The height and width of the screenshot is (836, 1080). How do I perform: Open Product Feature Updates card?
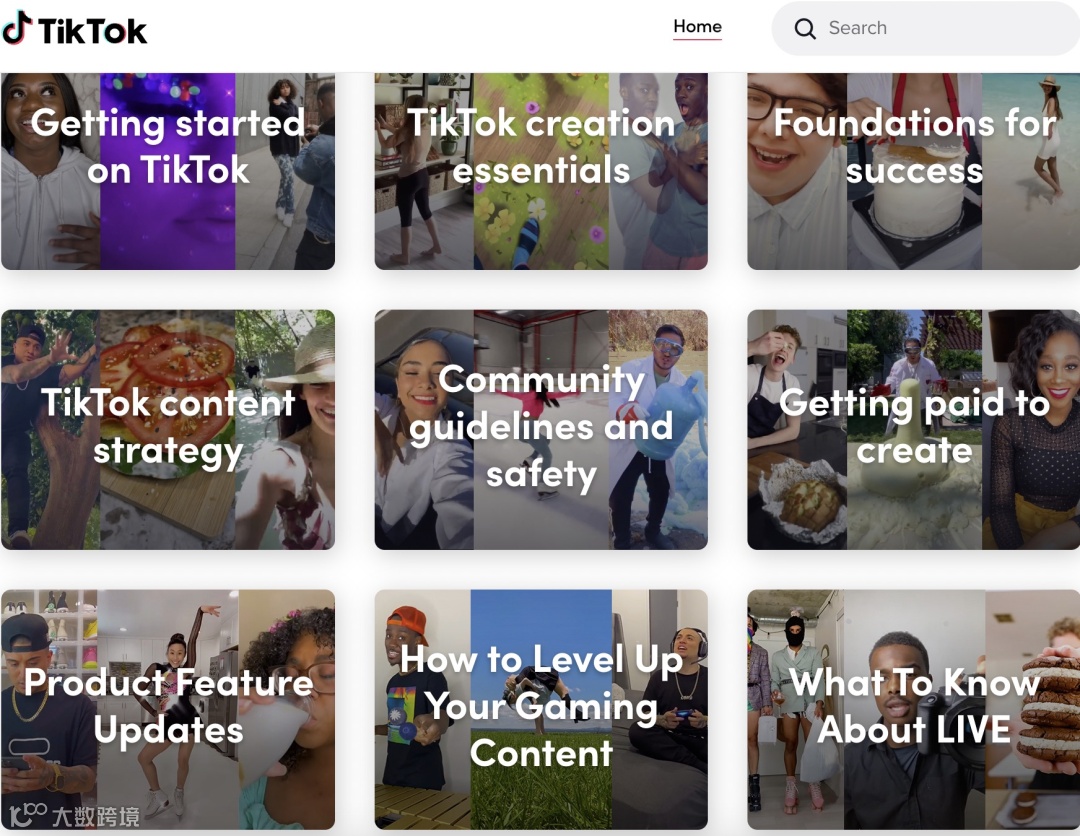168,709
